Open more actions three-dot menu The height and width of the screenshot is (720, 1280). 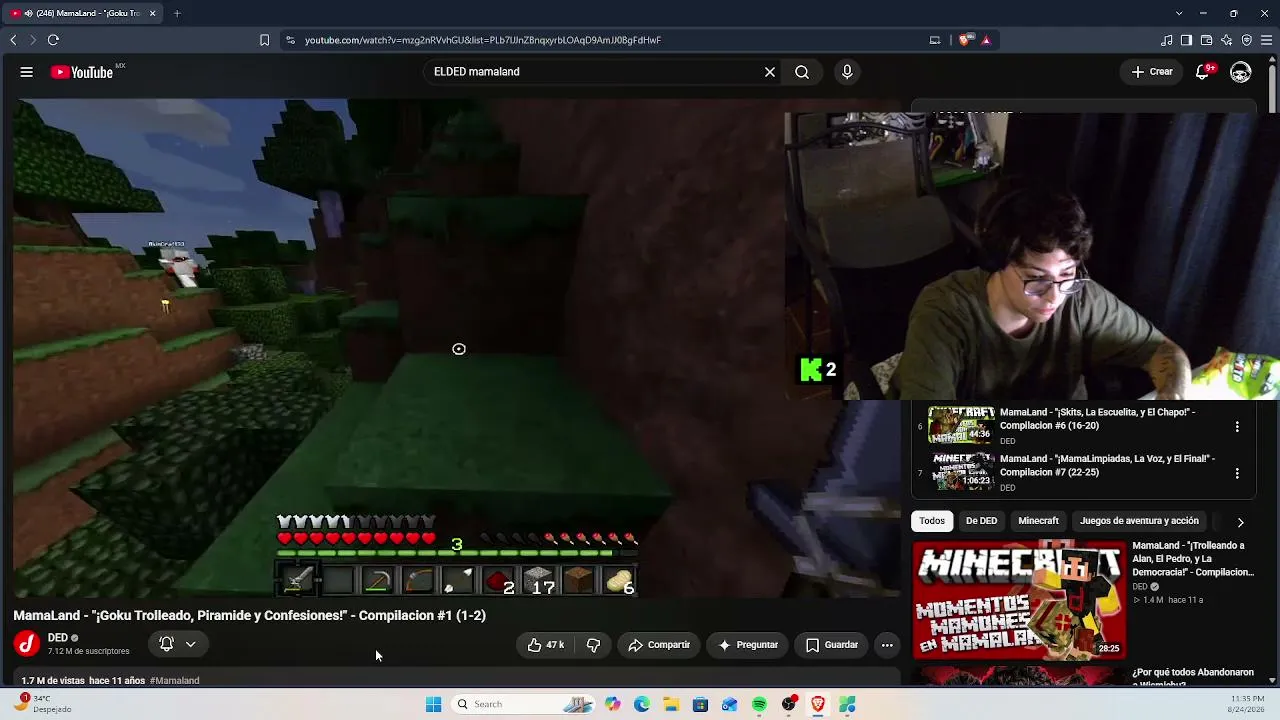(x=887, y=645)
